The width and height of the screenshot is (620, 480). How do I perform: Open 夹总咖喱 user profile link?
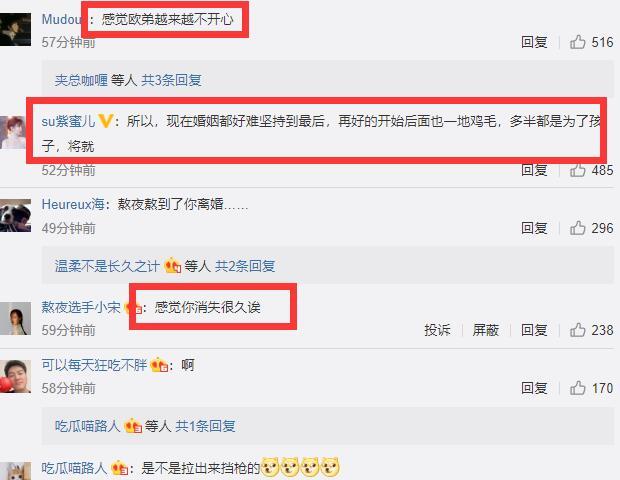point(81,80)
